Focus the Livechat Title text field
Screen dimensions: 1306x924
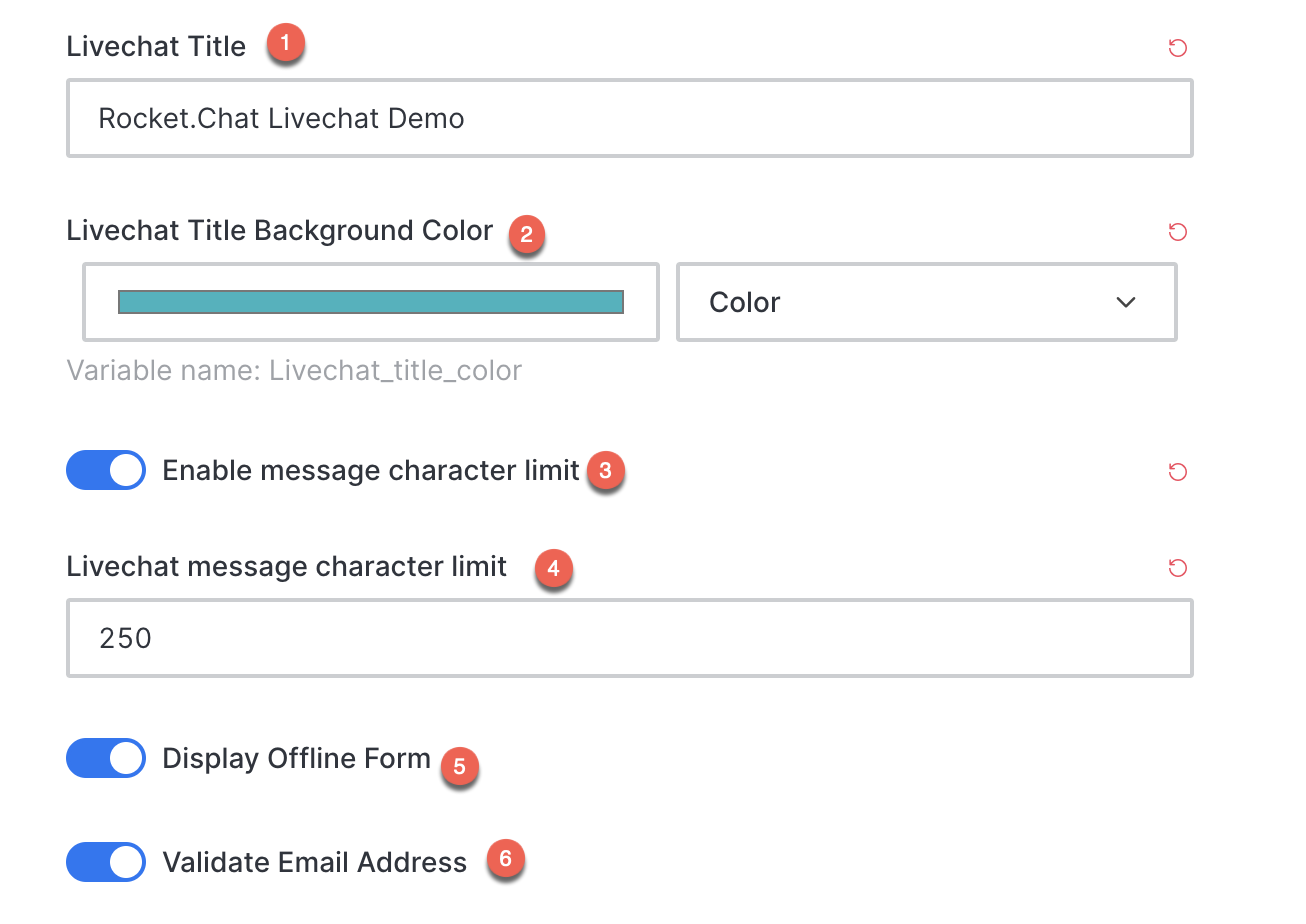630,118
